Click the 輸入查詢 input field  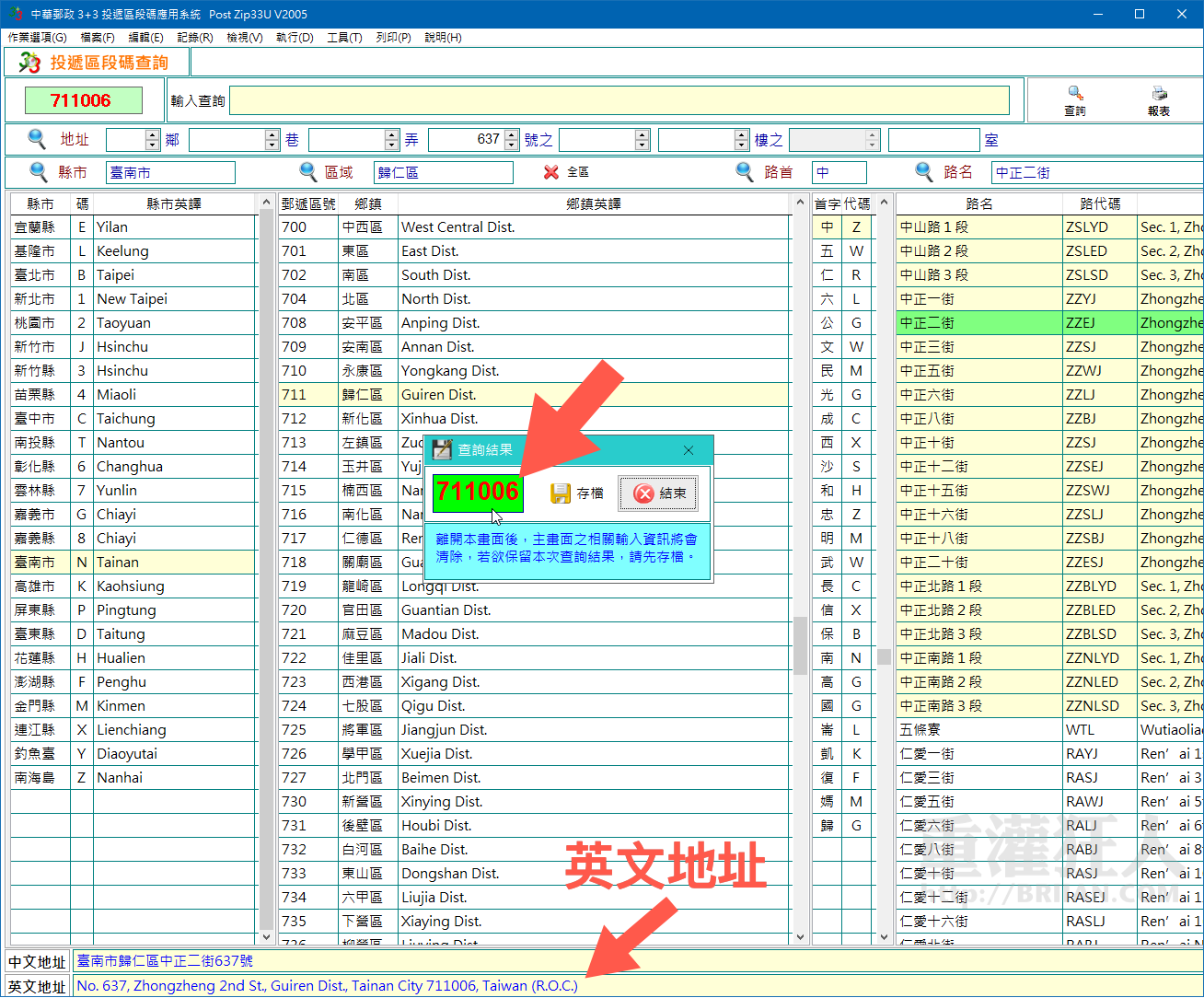pos(619,100)
